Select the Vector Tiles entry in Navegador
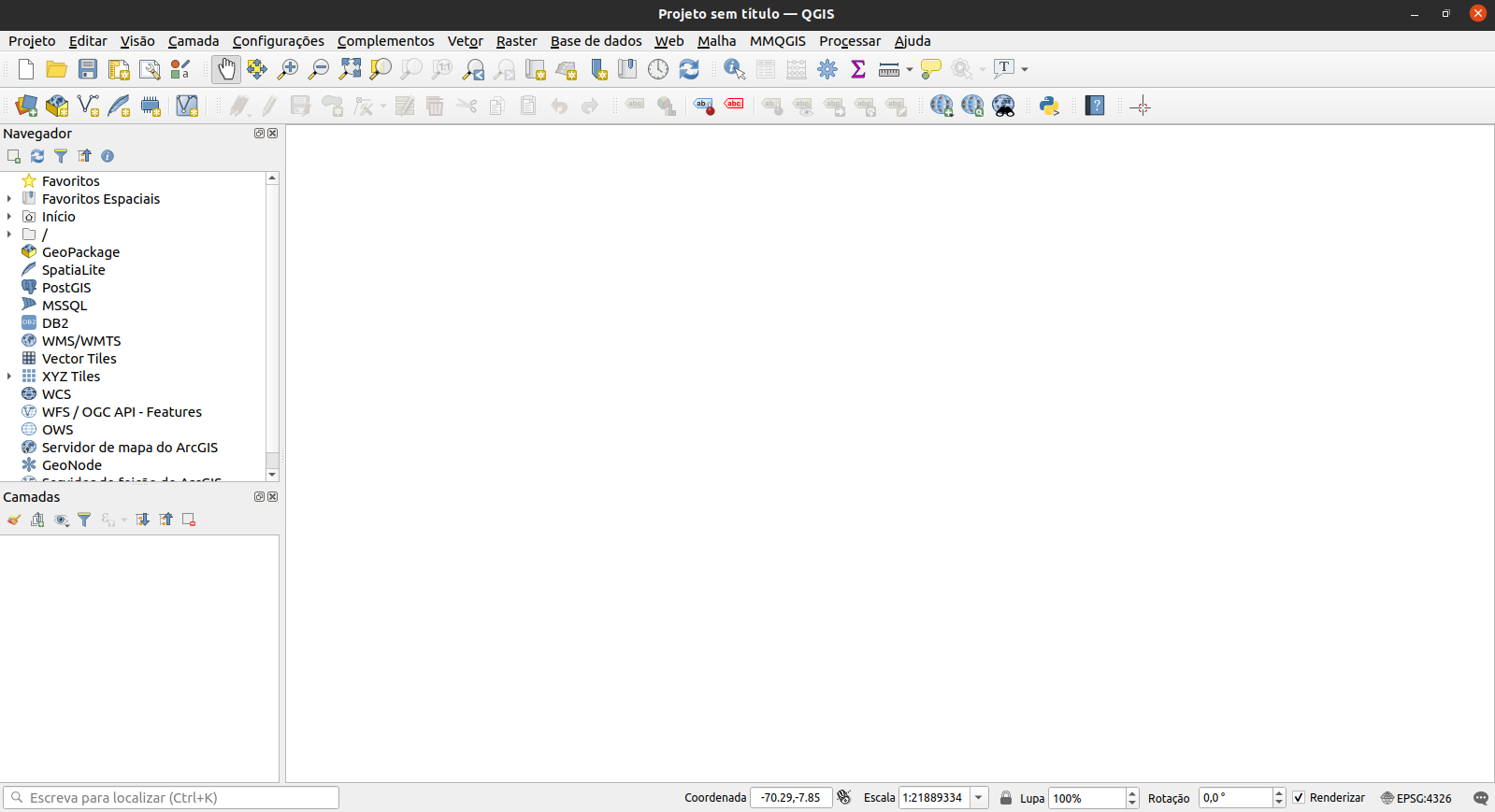Viewport: 1495px width, 812px height. tap(79, 359)
